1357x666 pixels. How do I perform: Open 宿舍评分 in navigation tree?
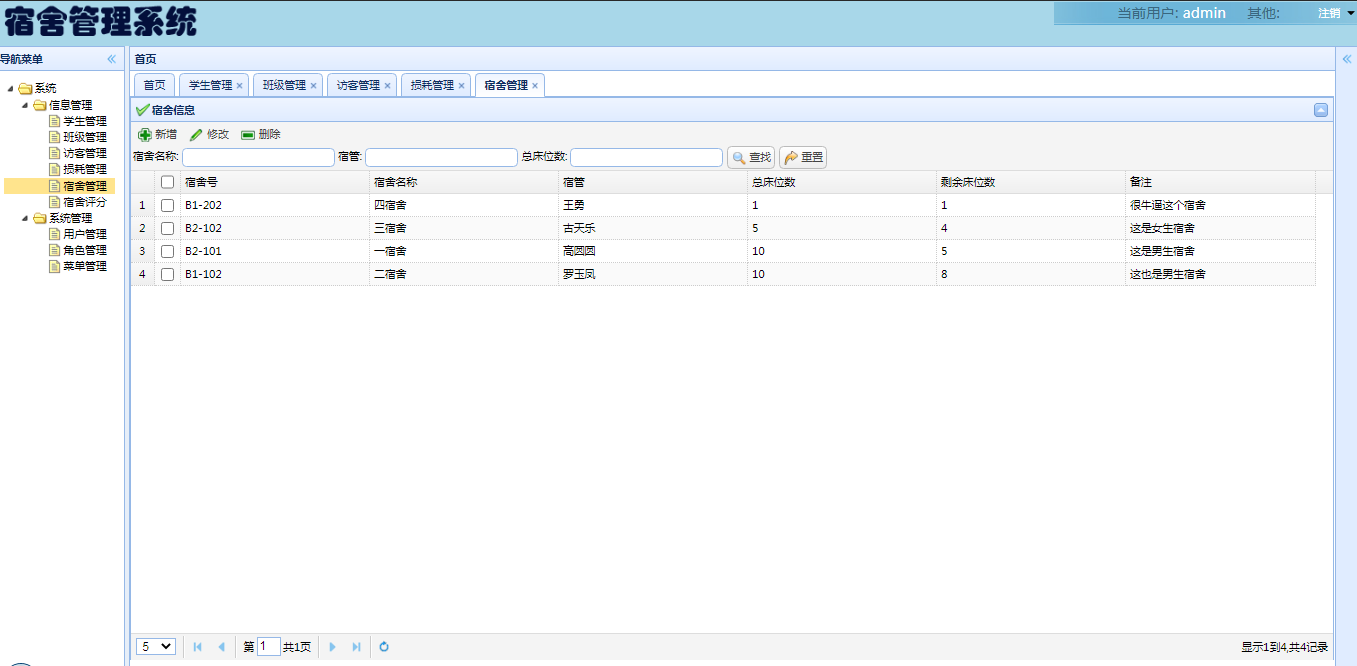click(84, 202)
